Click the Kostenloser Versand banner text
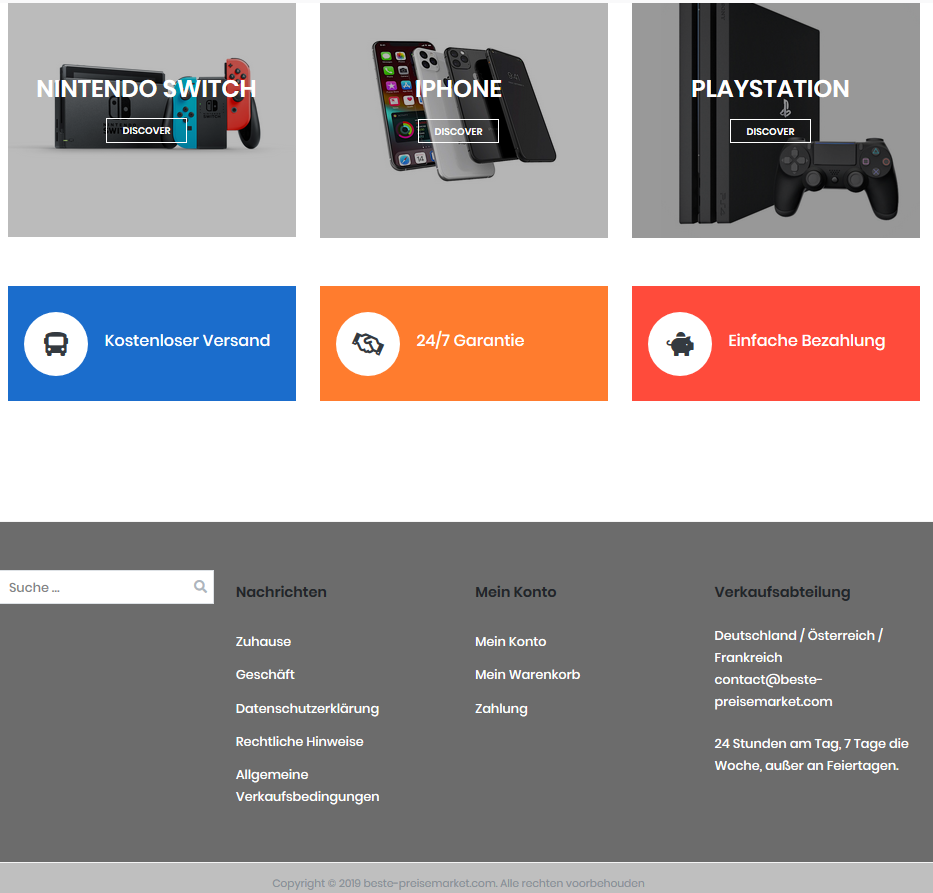 click(187, 340)
